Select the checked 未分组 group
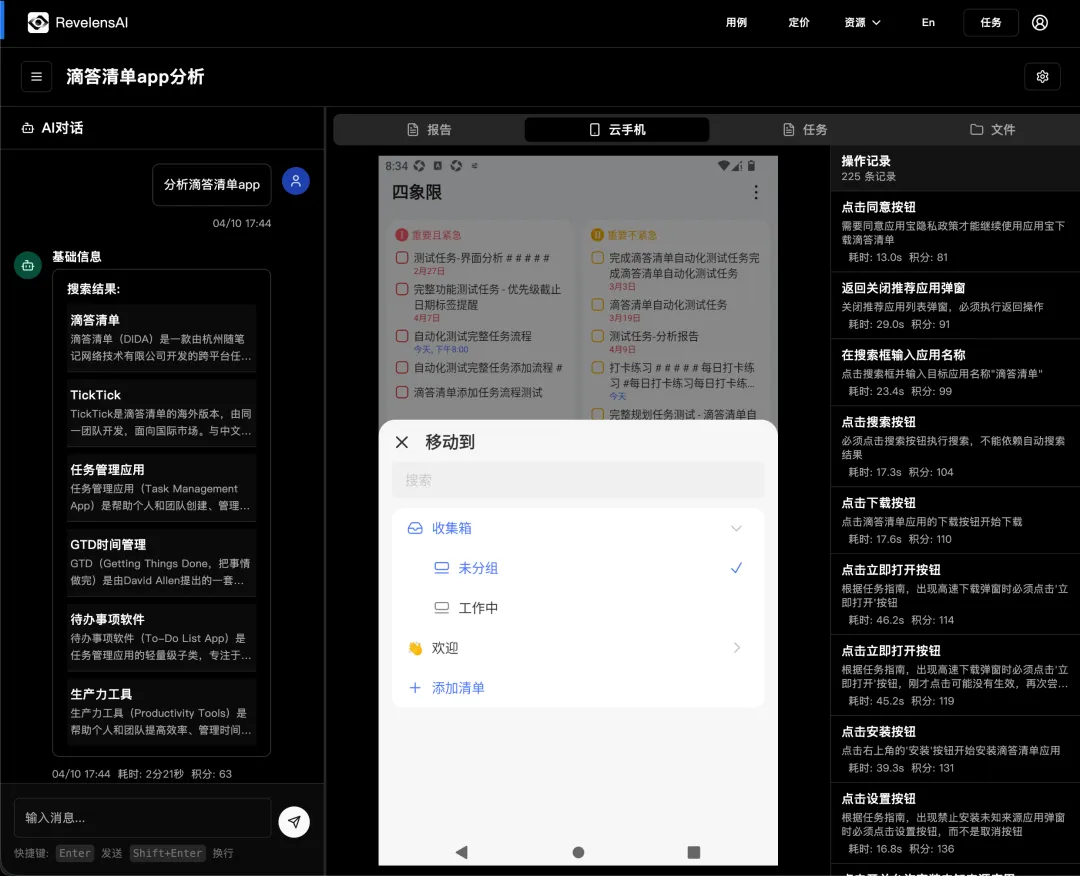 click(578, 568)
